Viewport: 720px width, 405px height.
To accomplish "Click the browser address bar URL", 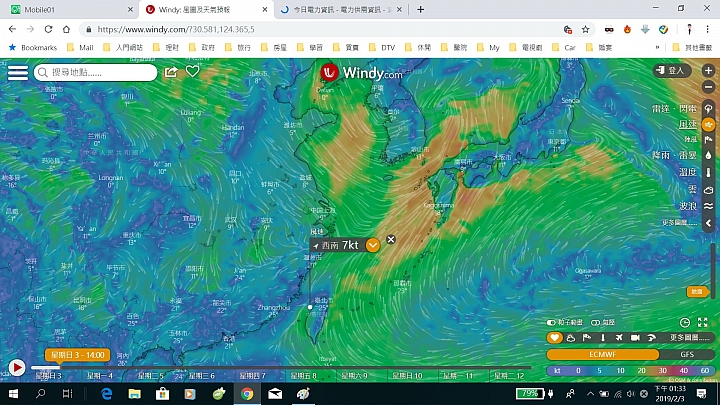I will (176, 29).
